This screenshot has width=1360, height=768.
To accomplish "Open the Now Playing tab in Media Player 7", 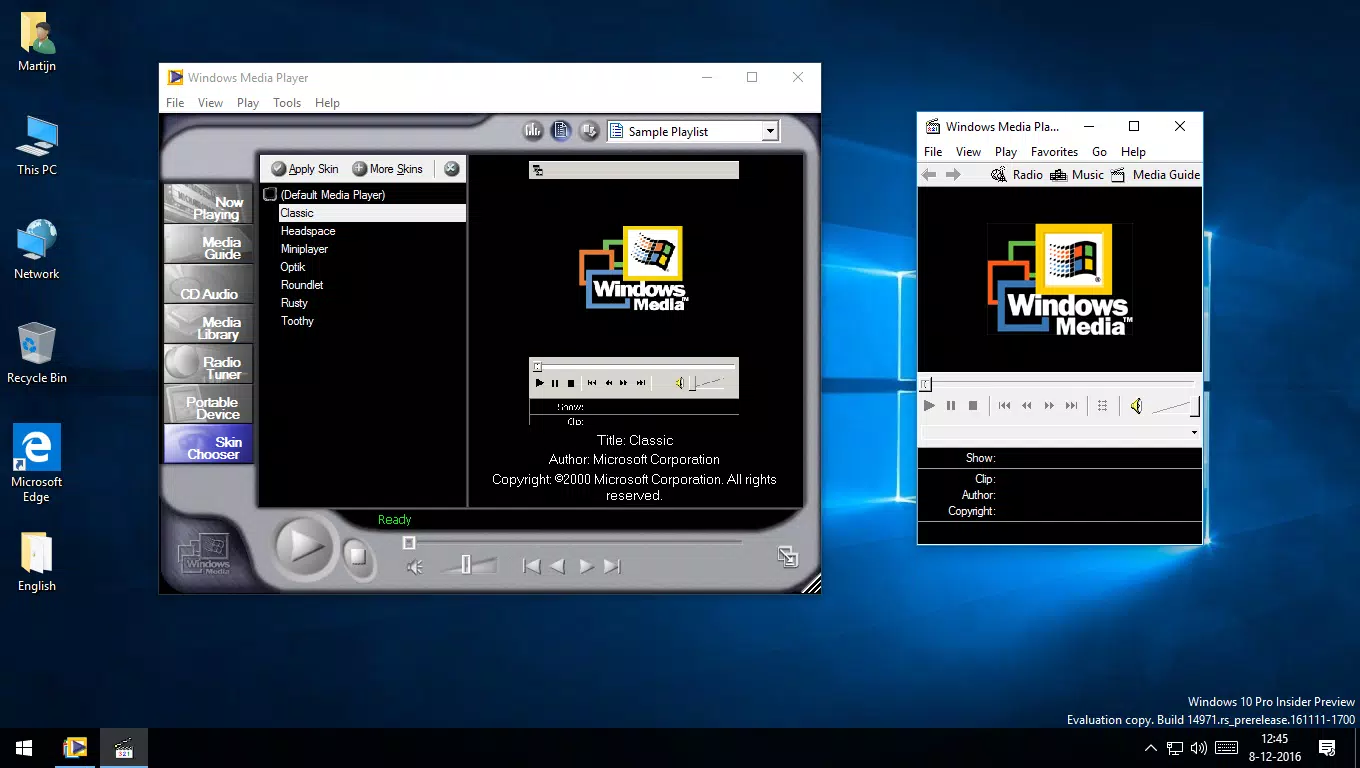I will point(208,204).
